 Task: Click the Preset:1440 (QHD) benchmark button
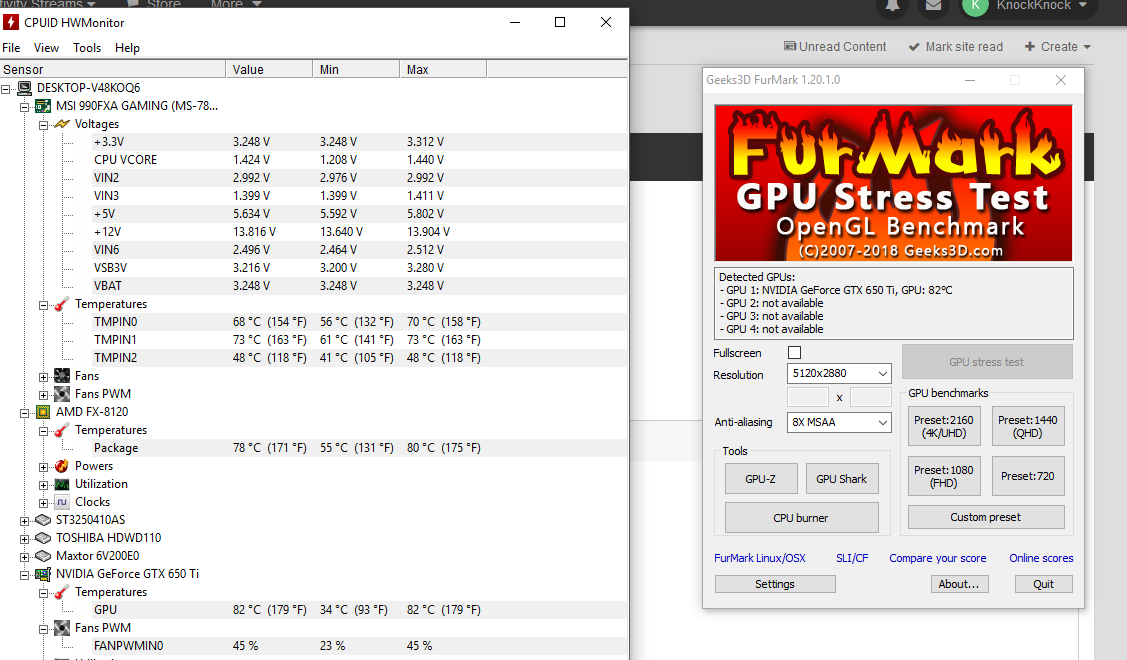(x=1028, y=426)
